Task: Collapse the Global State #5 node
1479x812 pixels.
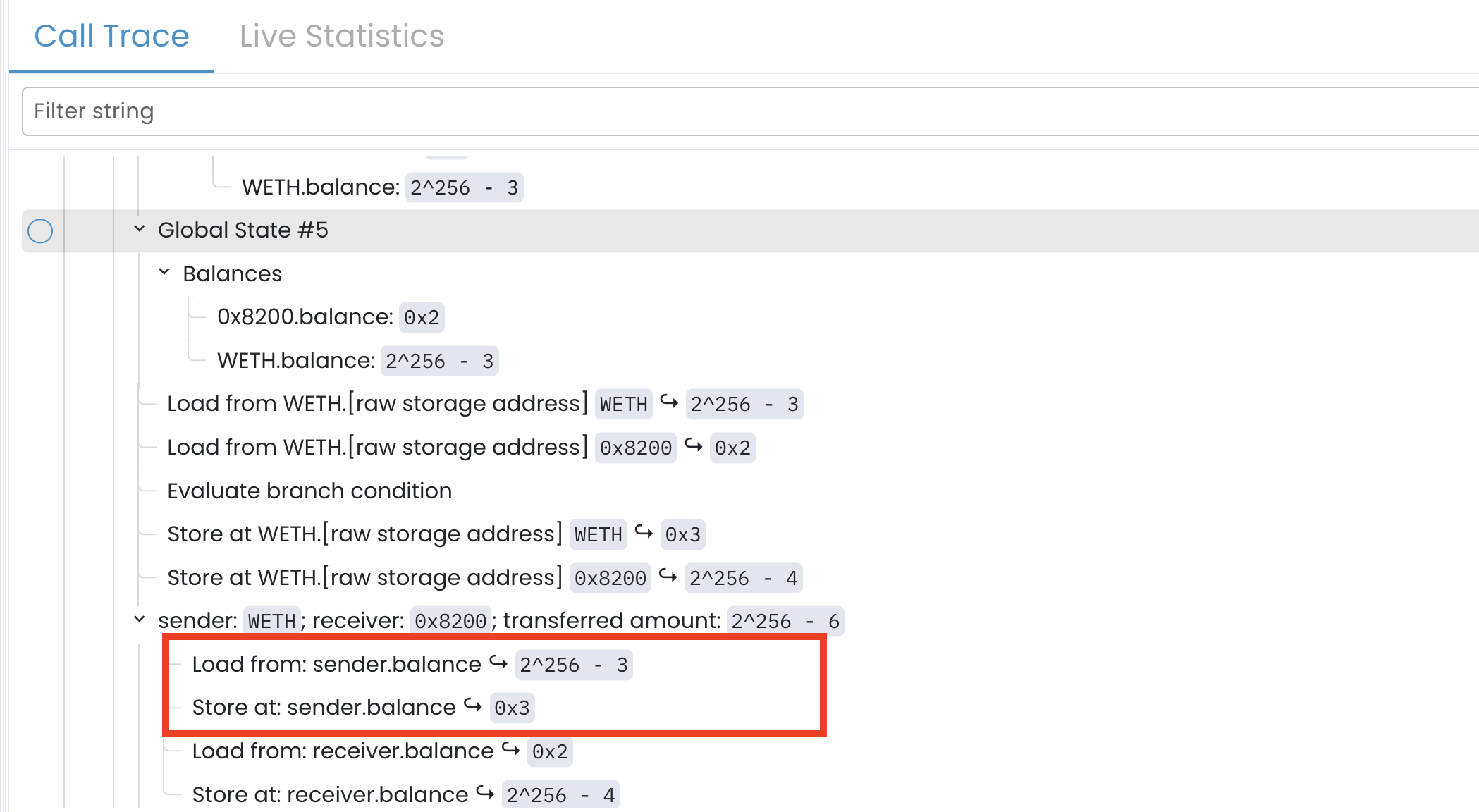Action: pyautogui.click(x=140, y=229)
